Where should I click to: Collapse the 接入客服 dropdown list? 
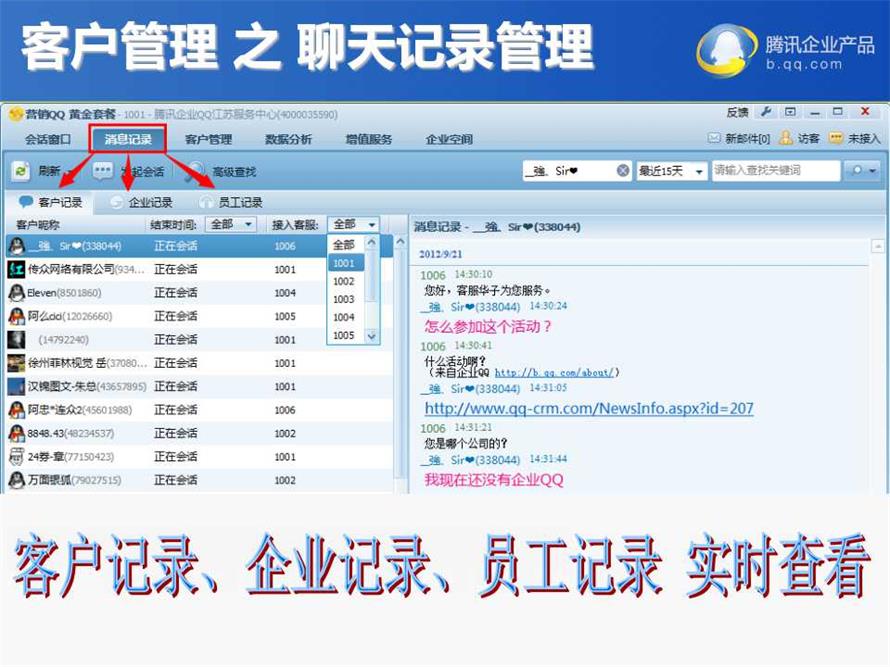click(x=371, y=225)
